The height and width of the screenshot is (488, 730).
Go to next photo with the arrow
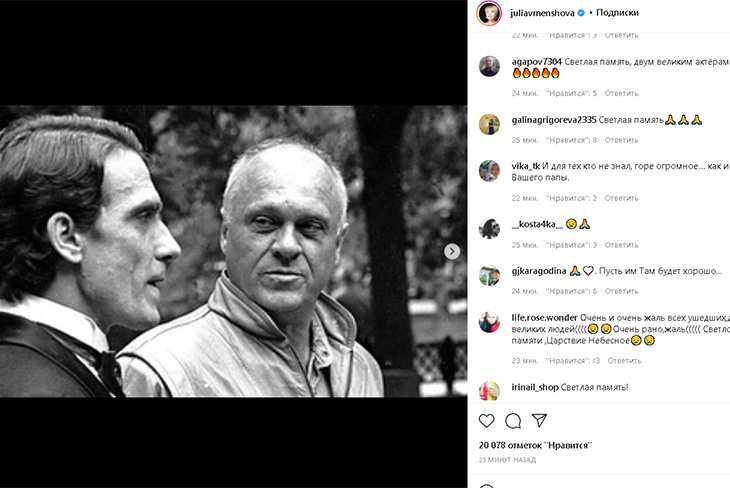452,252
